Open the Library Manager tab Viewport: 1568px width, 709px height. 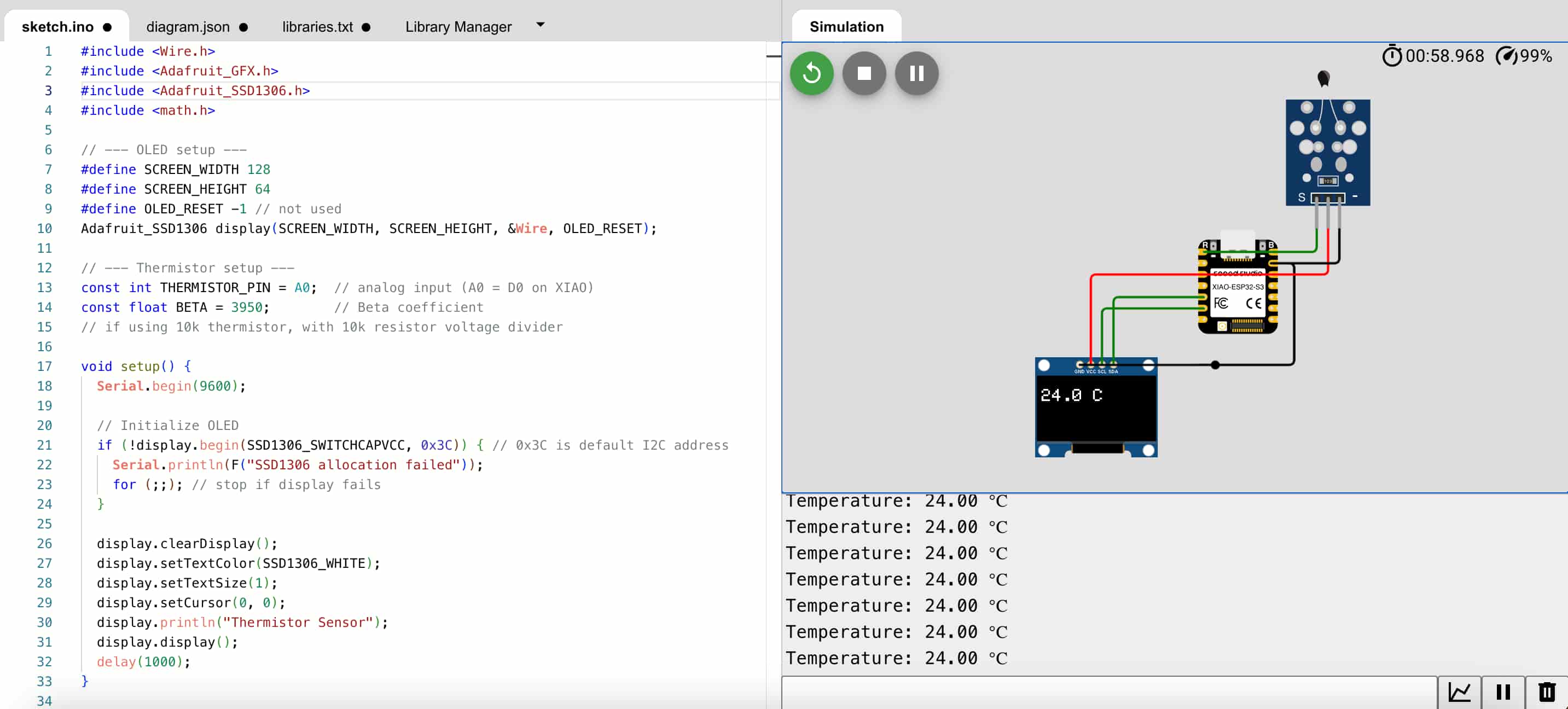pyautogui.click(x=458, y=27)
